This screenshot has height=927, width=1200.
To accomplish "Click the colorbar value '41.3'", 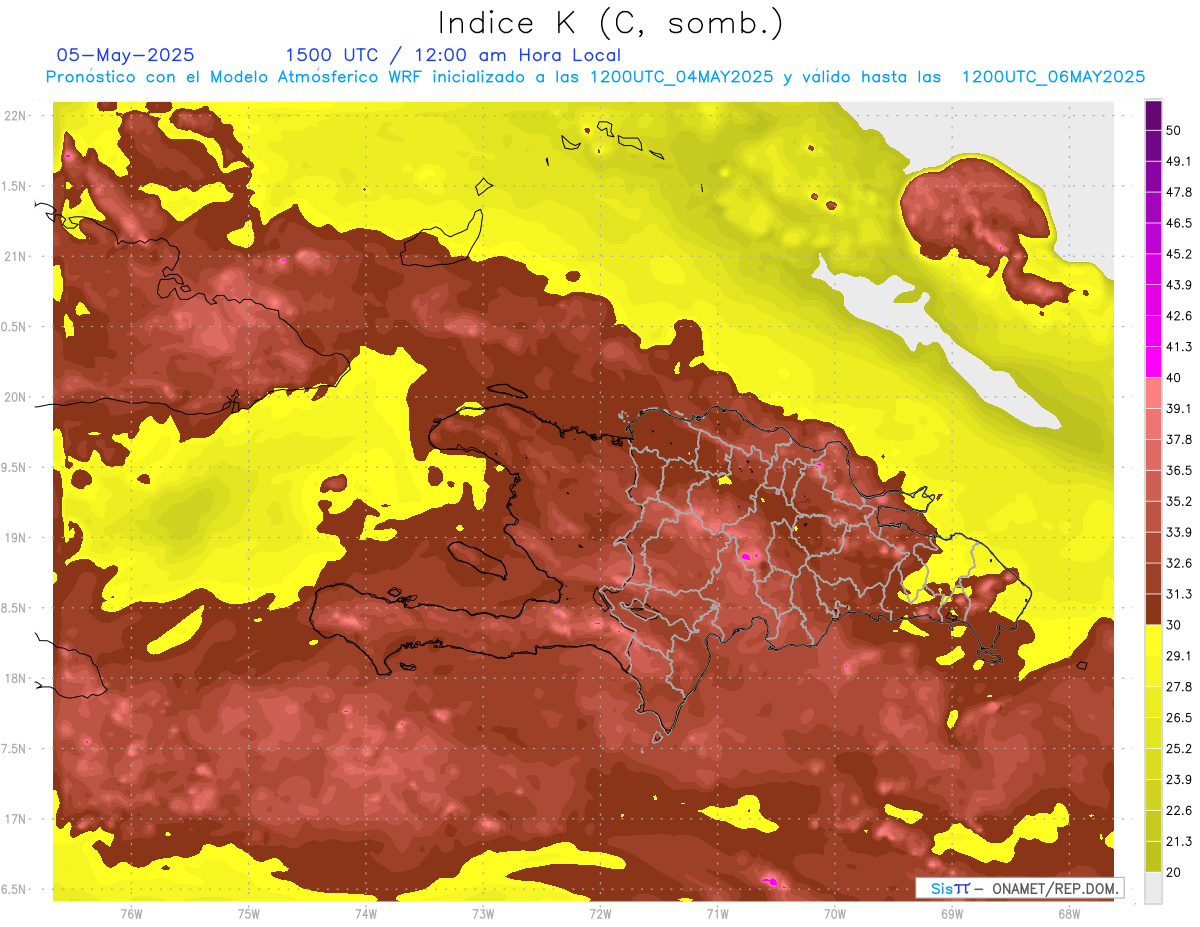I will tap(1178, 347).
